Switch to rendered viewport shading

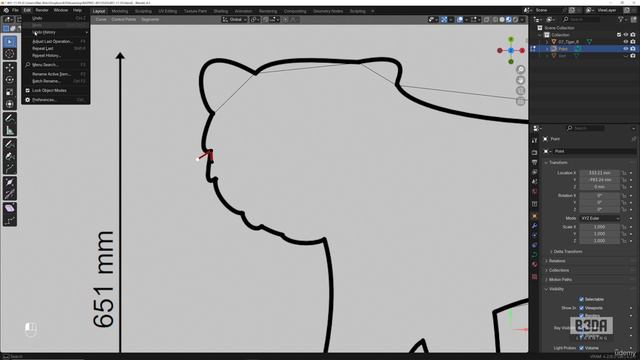point(516,20)
